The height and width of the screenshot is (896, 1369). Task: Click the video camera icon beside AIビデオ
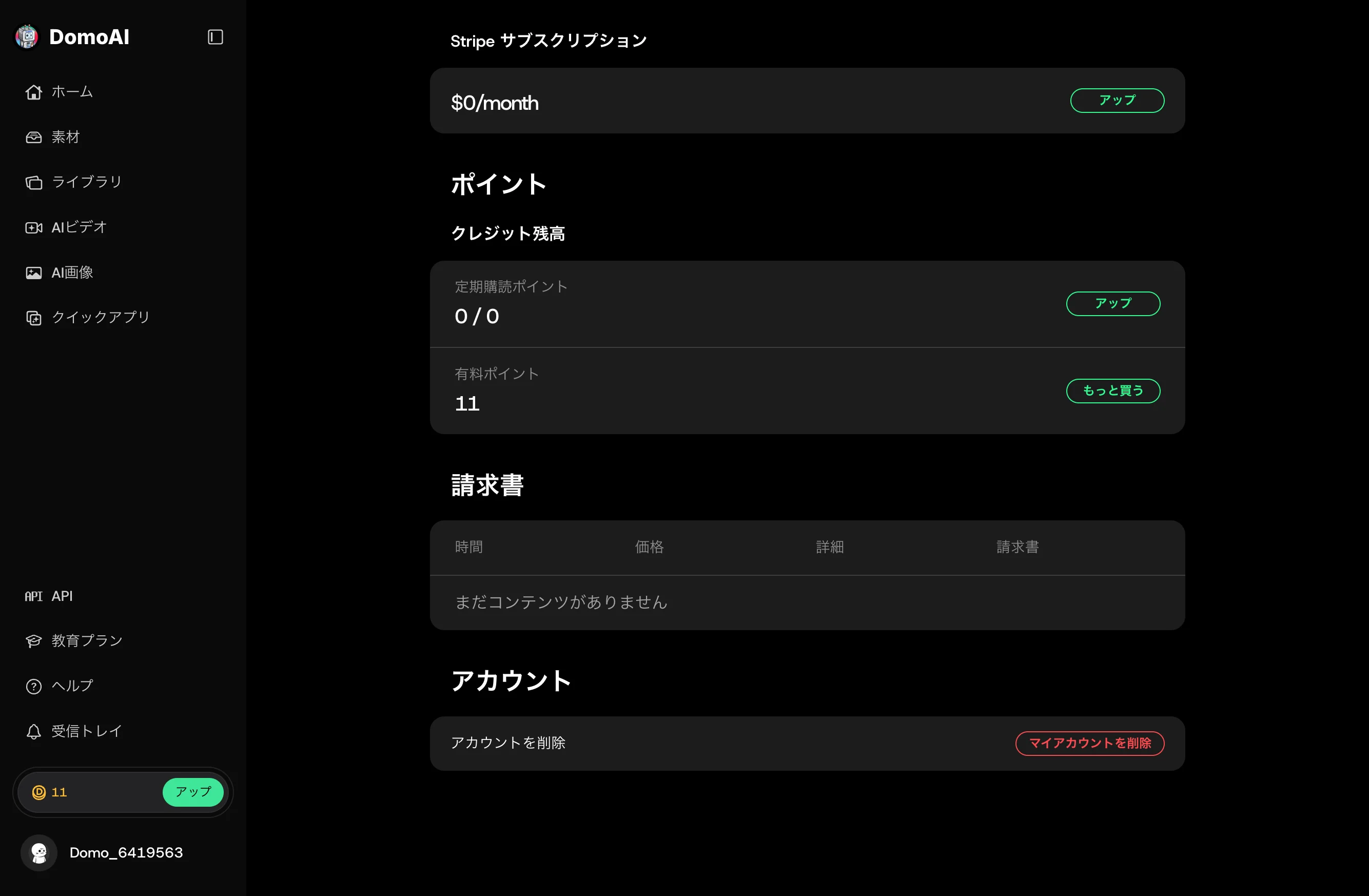[34, 228]
